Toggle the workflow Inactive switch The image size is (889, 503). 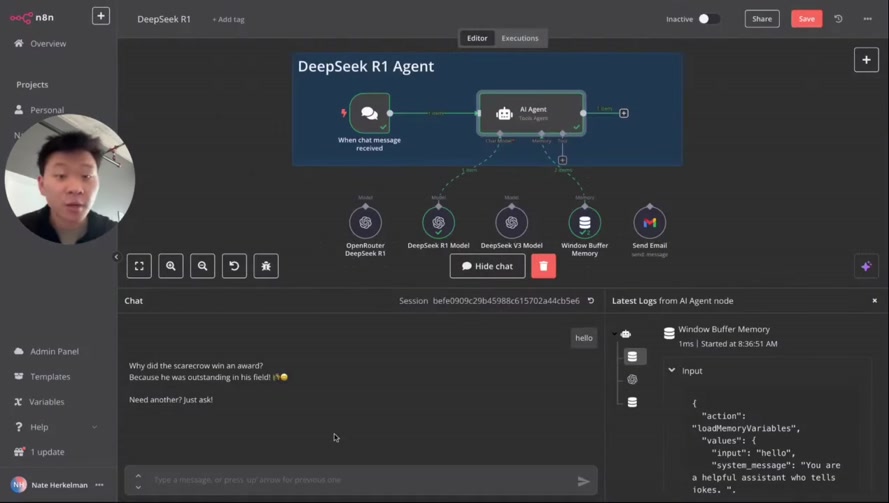[708, 19]
